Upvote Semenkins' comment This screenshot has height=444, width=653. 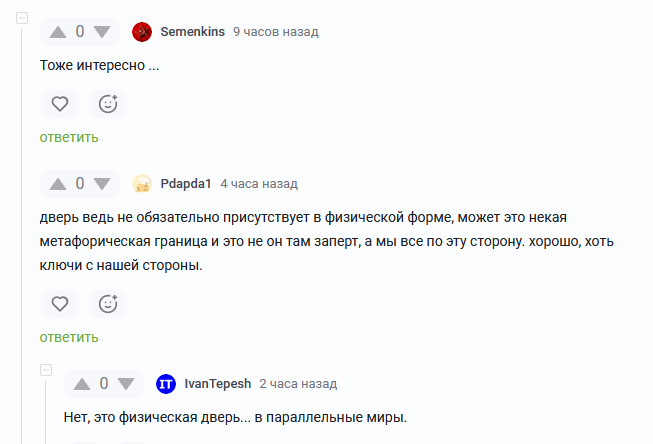[58, 32]
